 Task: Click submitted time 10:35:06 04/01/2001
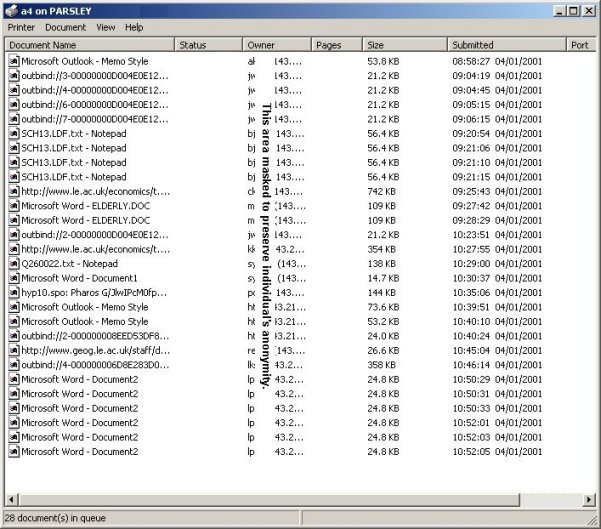[x=497, y=293]
